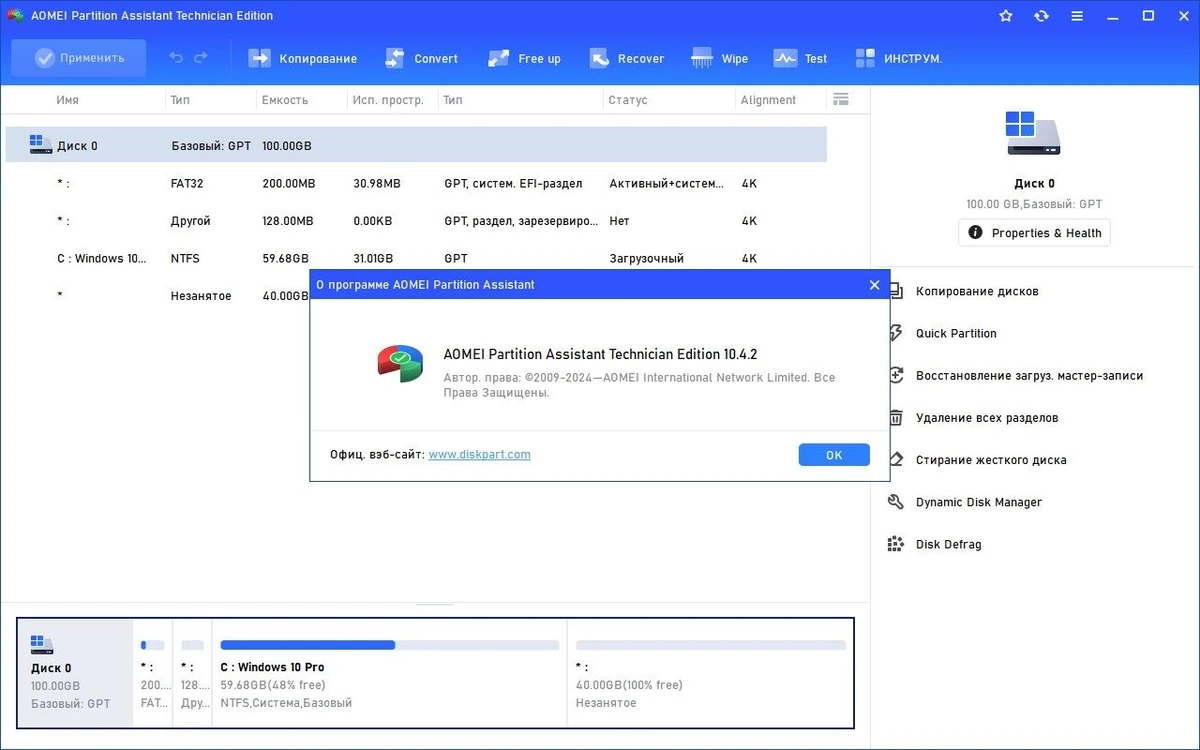This screenshot has width=1200, height=750.
Task: Select Копирование дисков in side panel
Action: [x=977, y=291]
